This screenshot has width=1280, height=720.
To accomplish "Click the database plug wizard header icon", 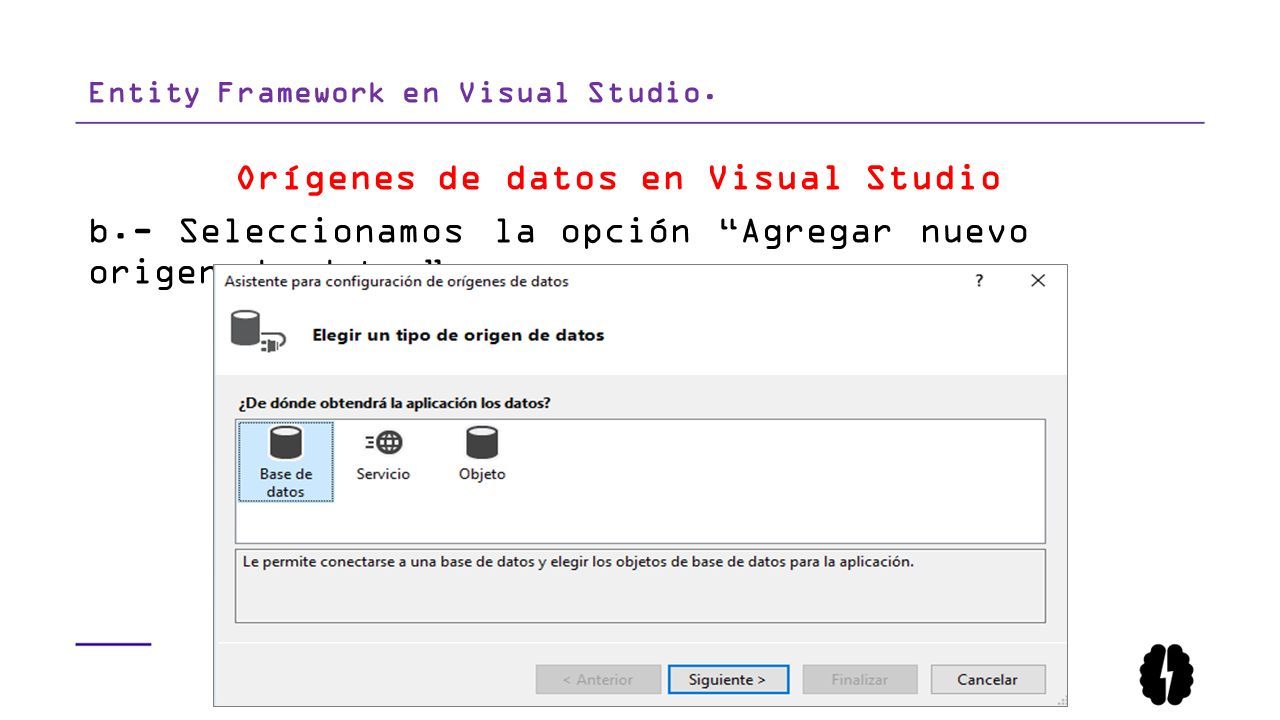I will click(258, 332).
